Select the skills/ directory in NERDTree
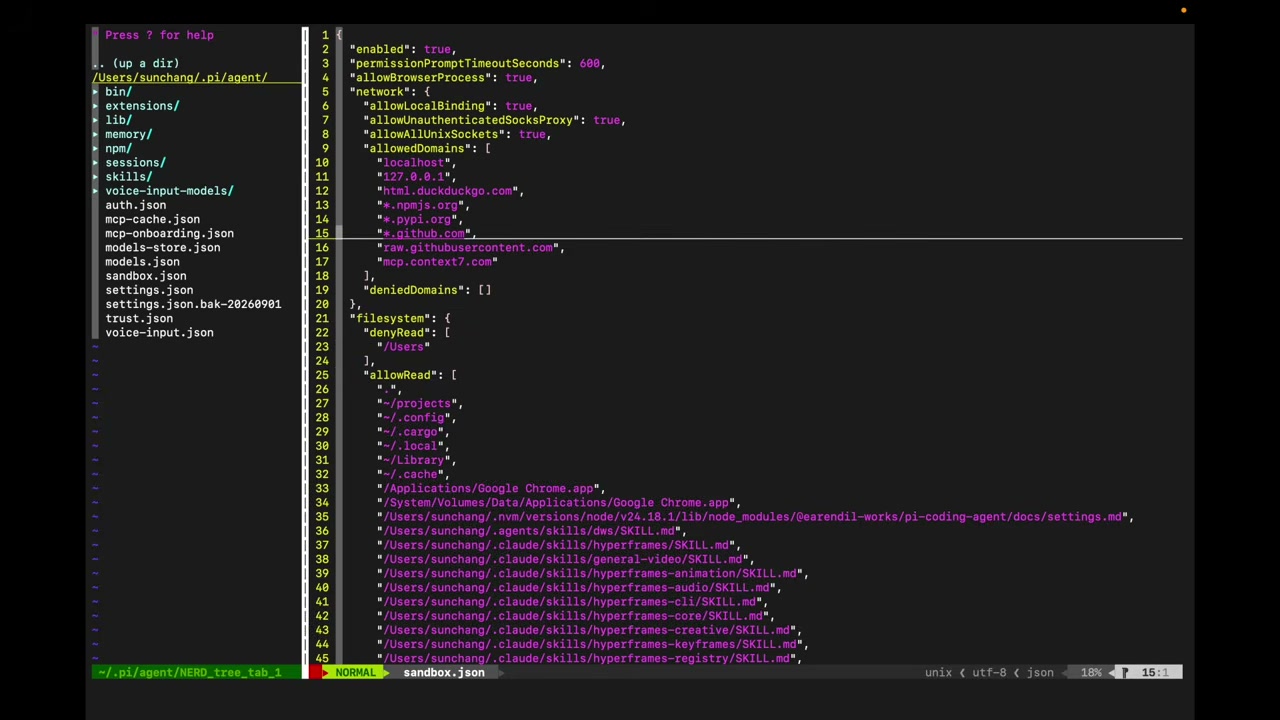Viewport: 1280px width, 720px height. [129, 177]
